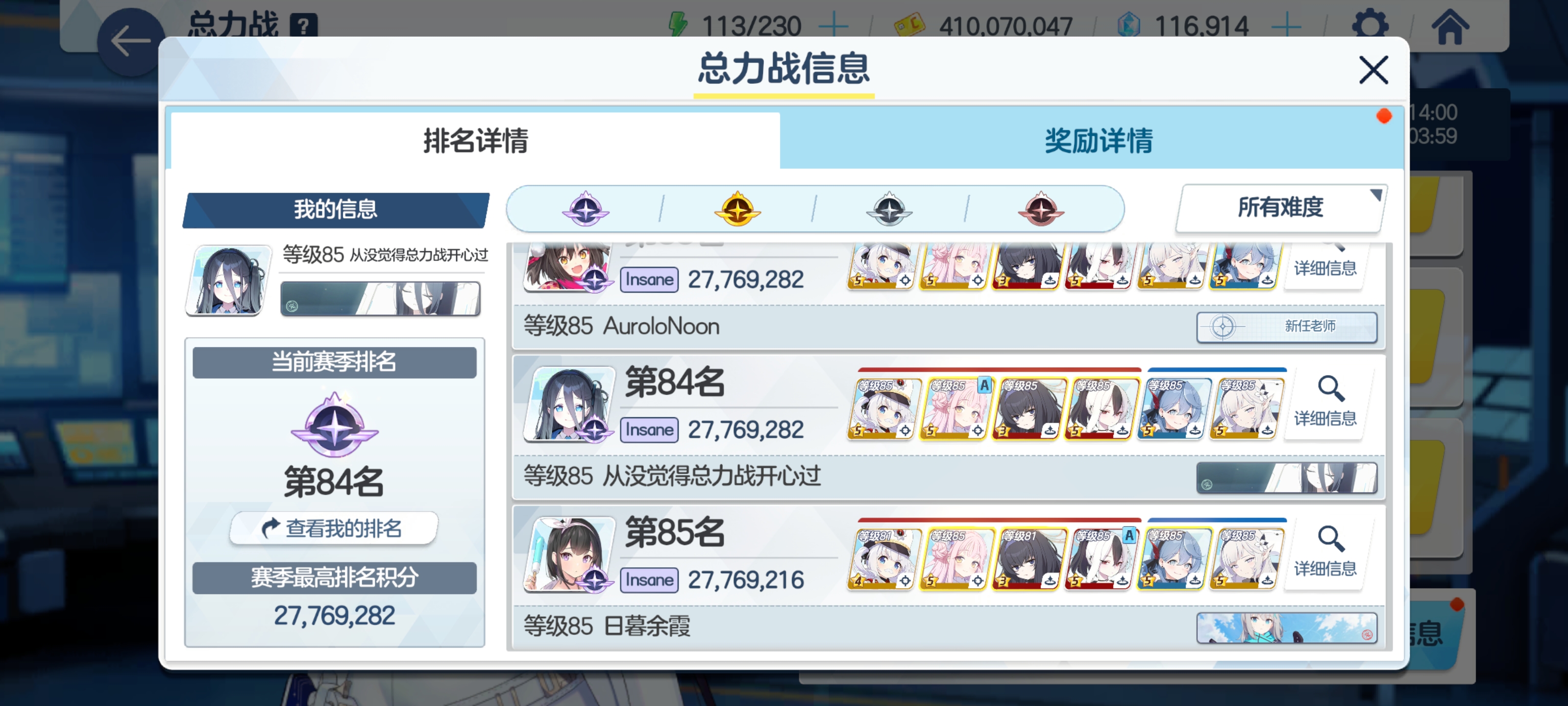Select the bronze red rank tier icon

pos(1041,208)
